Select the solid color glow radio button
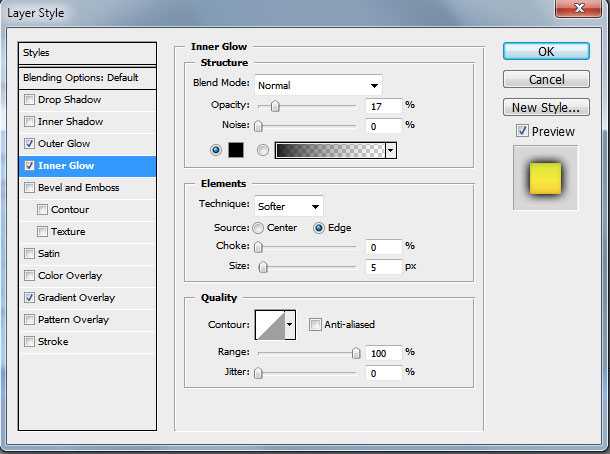The image size is (610, 454). pos(216,150)
